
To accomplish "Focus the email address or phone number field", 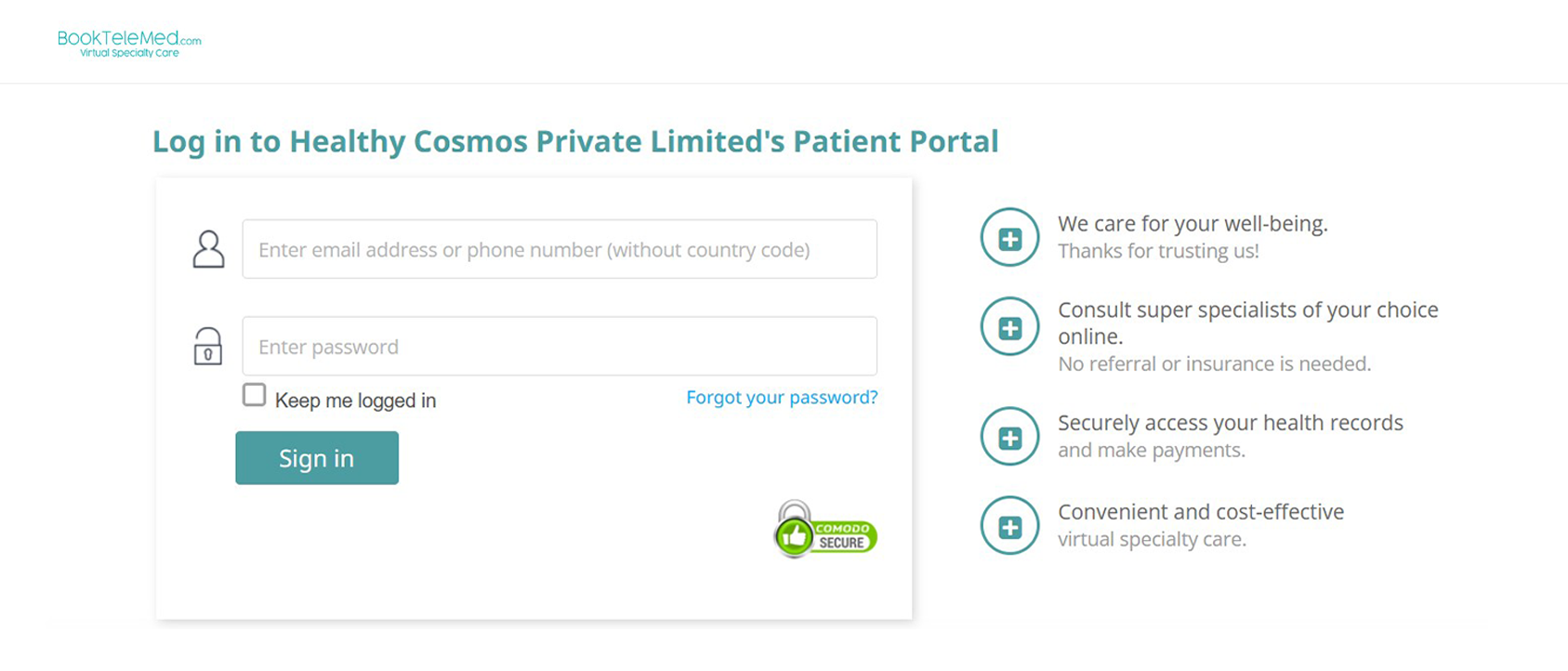I will point(560,249).
